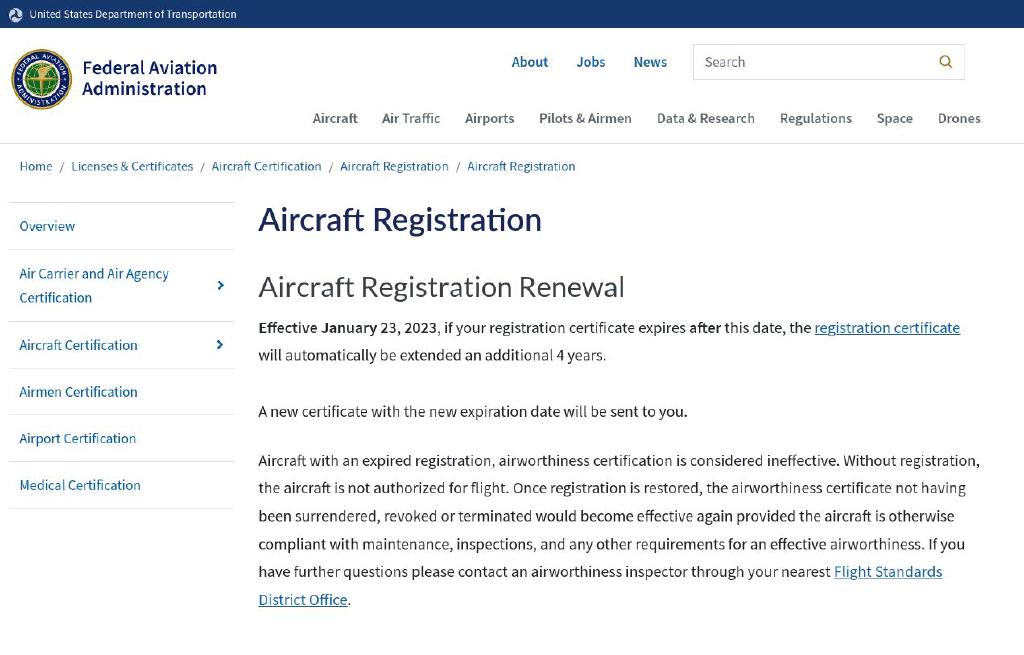Click the Licenses & Certificates breadcrumb
Image resolution: width=1024 pixels, height=655 pixels.
pyautogui.click(x=132, y=166)
